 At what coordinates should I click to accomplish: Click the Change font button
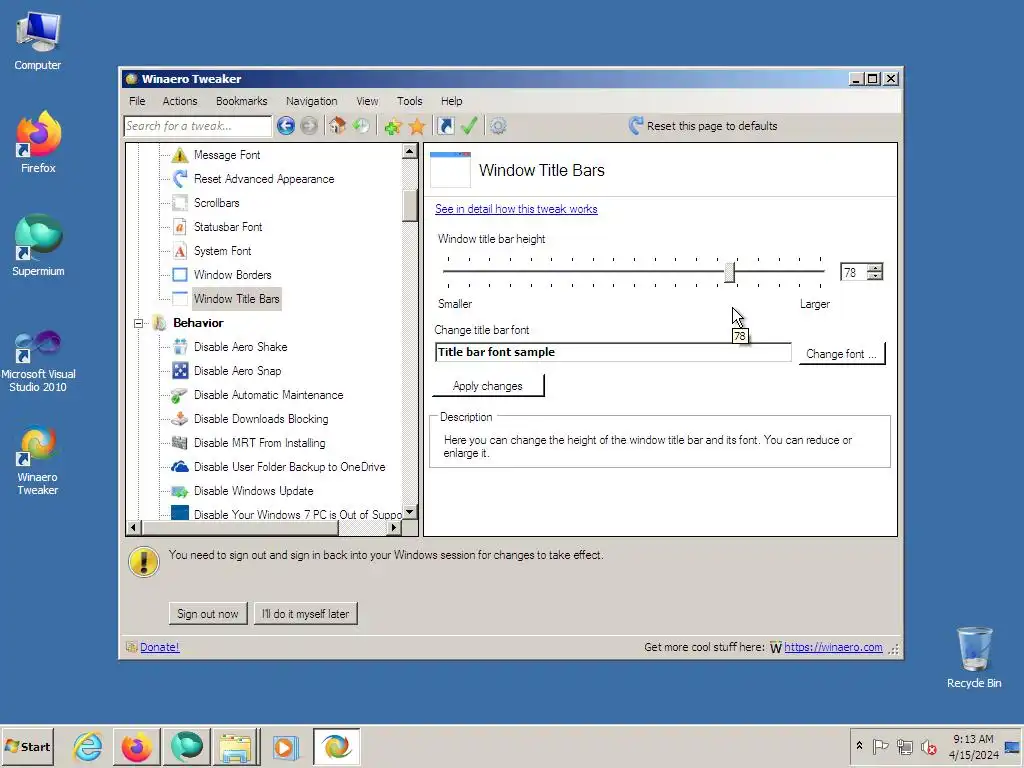(x=842, y=354)
